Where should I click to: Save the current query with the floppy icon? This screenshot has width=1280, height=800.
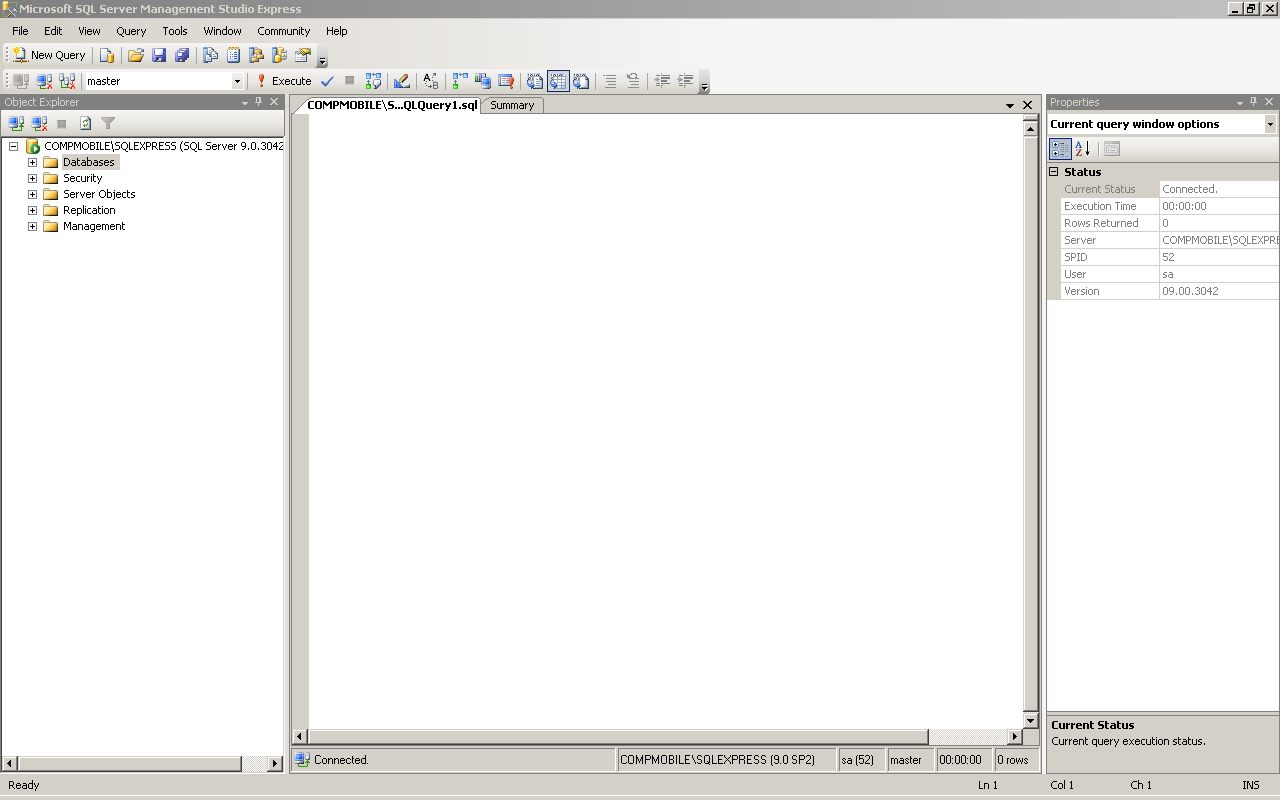coord(159,55)
